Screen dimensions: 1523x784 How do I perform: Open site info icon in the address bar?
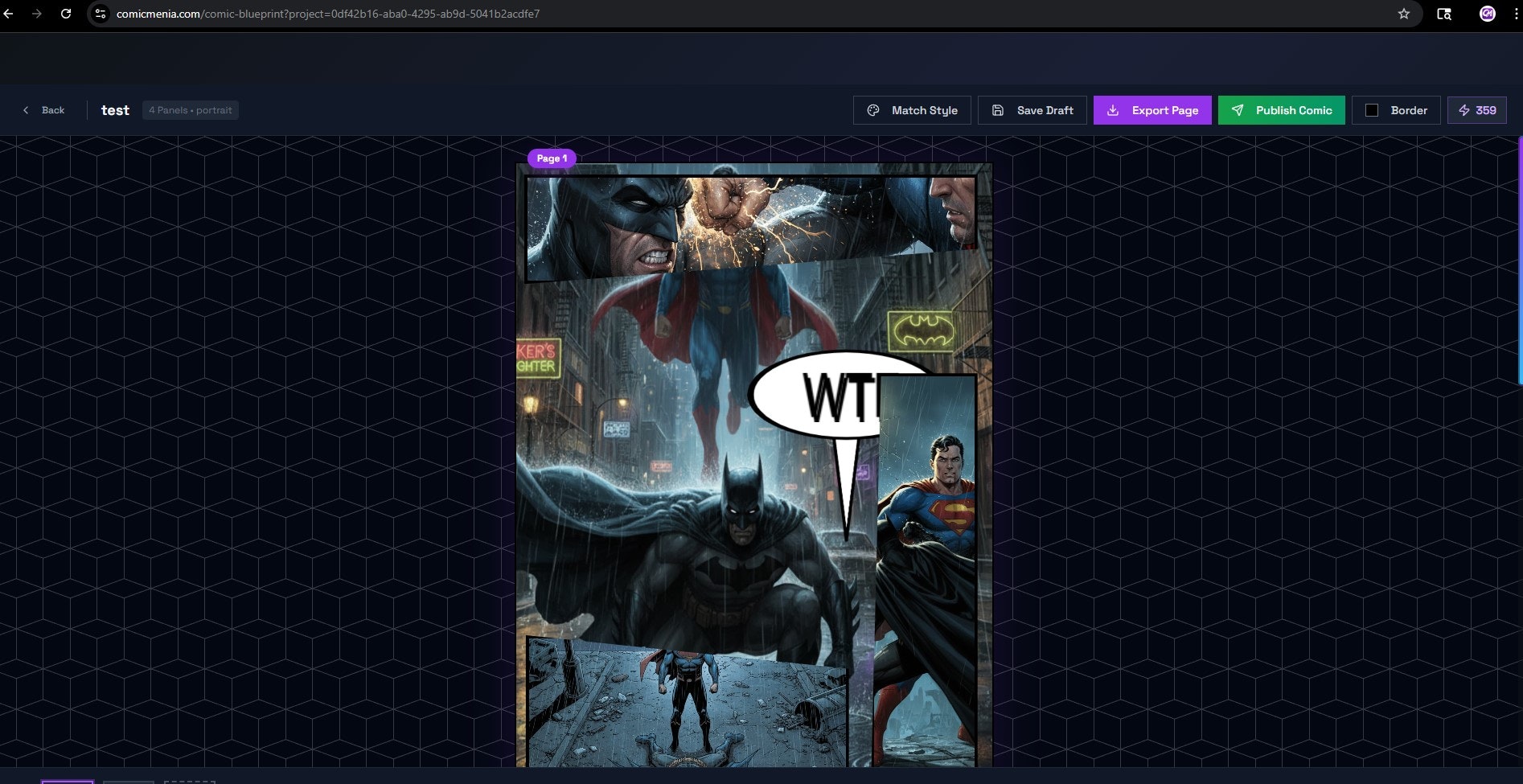(x=100, y=13)
